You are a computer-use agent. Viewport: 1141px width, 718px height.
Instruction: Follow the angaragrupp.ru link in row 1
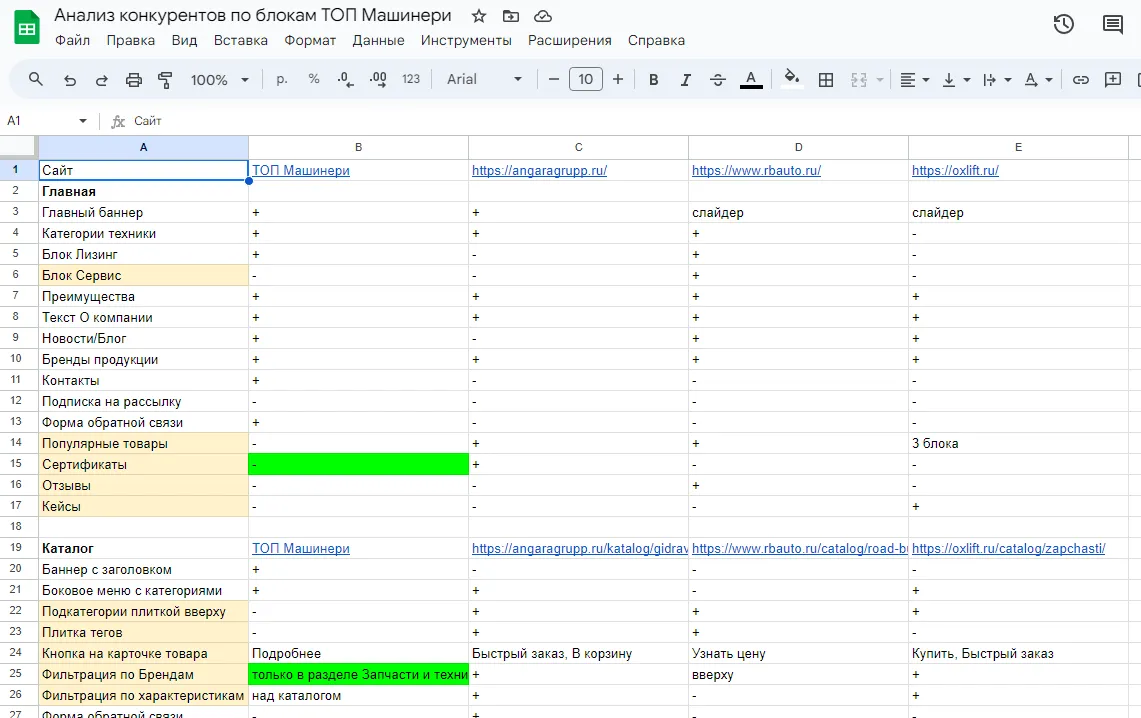point(539,170)
